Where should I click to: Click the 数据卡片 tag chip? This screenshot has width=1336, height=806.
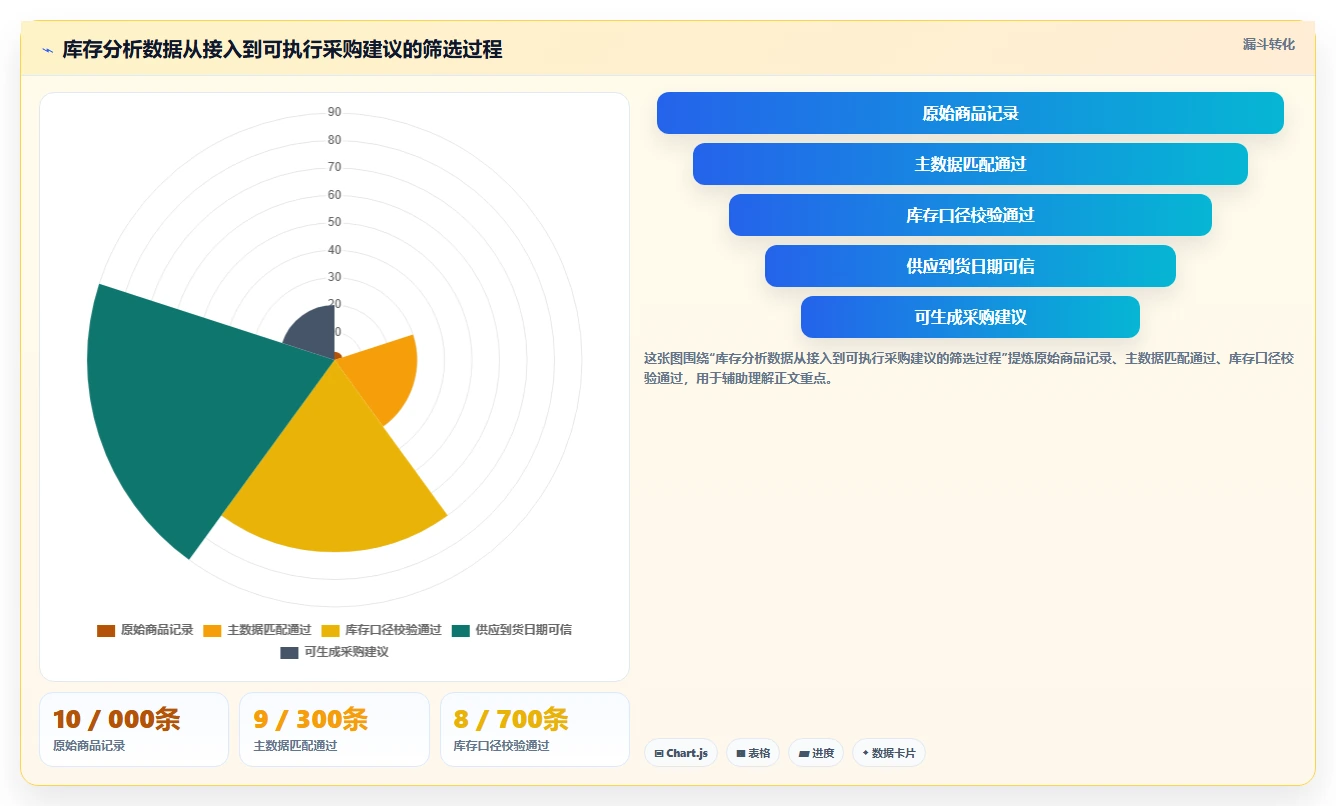pyautogui.click(x=889, y=753)
